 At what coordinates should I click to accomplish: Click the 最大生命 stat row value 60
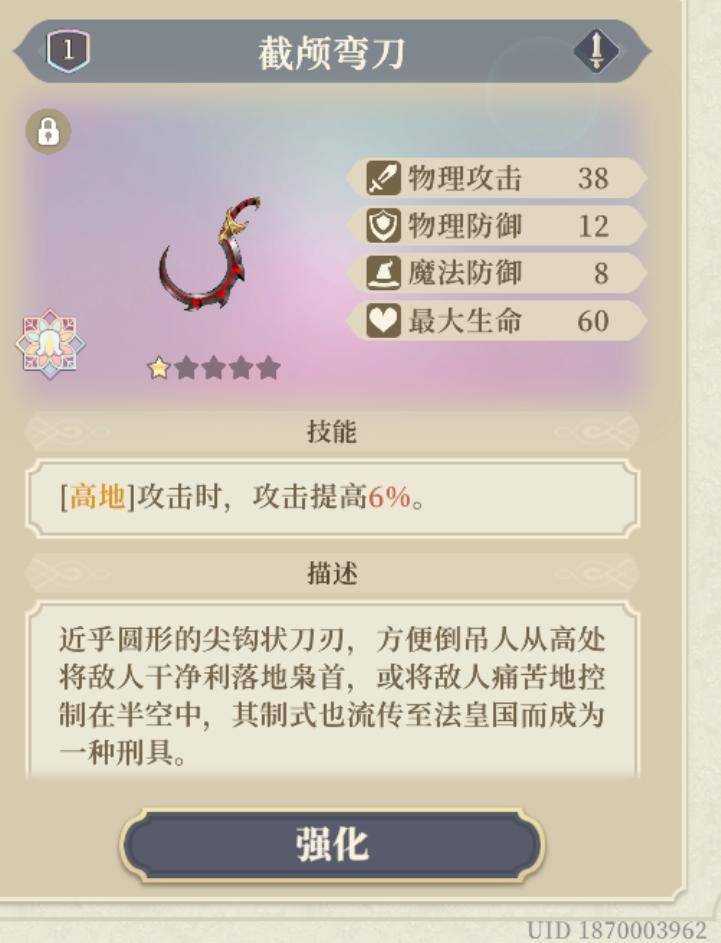click(x=593, y=321)
